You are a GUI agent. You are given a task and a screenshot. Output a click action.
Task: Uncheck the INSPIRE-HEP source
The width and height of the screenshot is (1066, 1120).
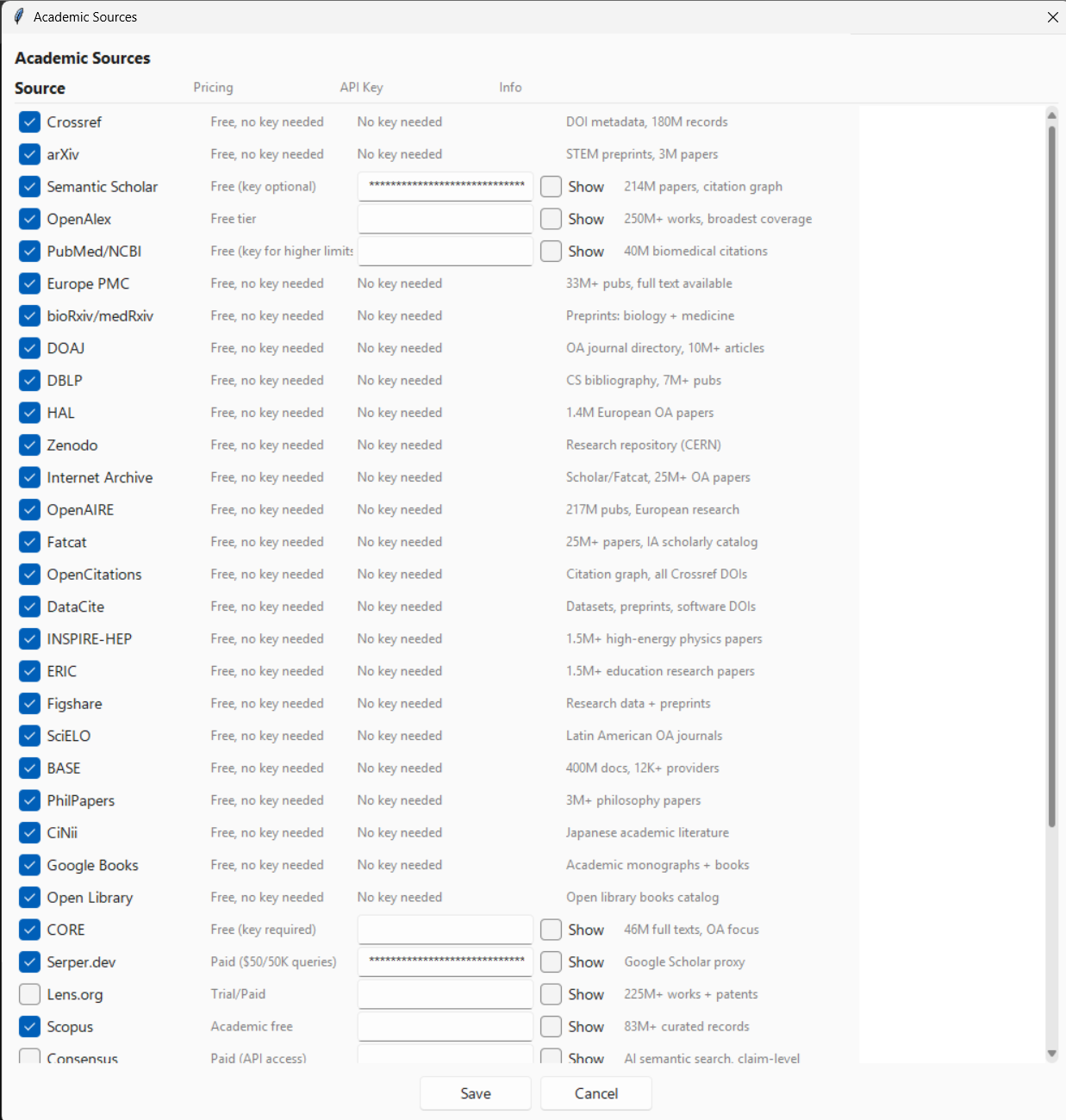[29, 639]
